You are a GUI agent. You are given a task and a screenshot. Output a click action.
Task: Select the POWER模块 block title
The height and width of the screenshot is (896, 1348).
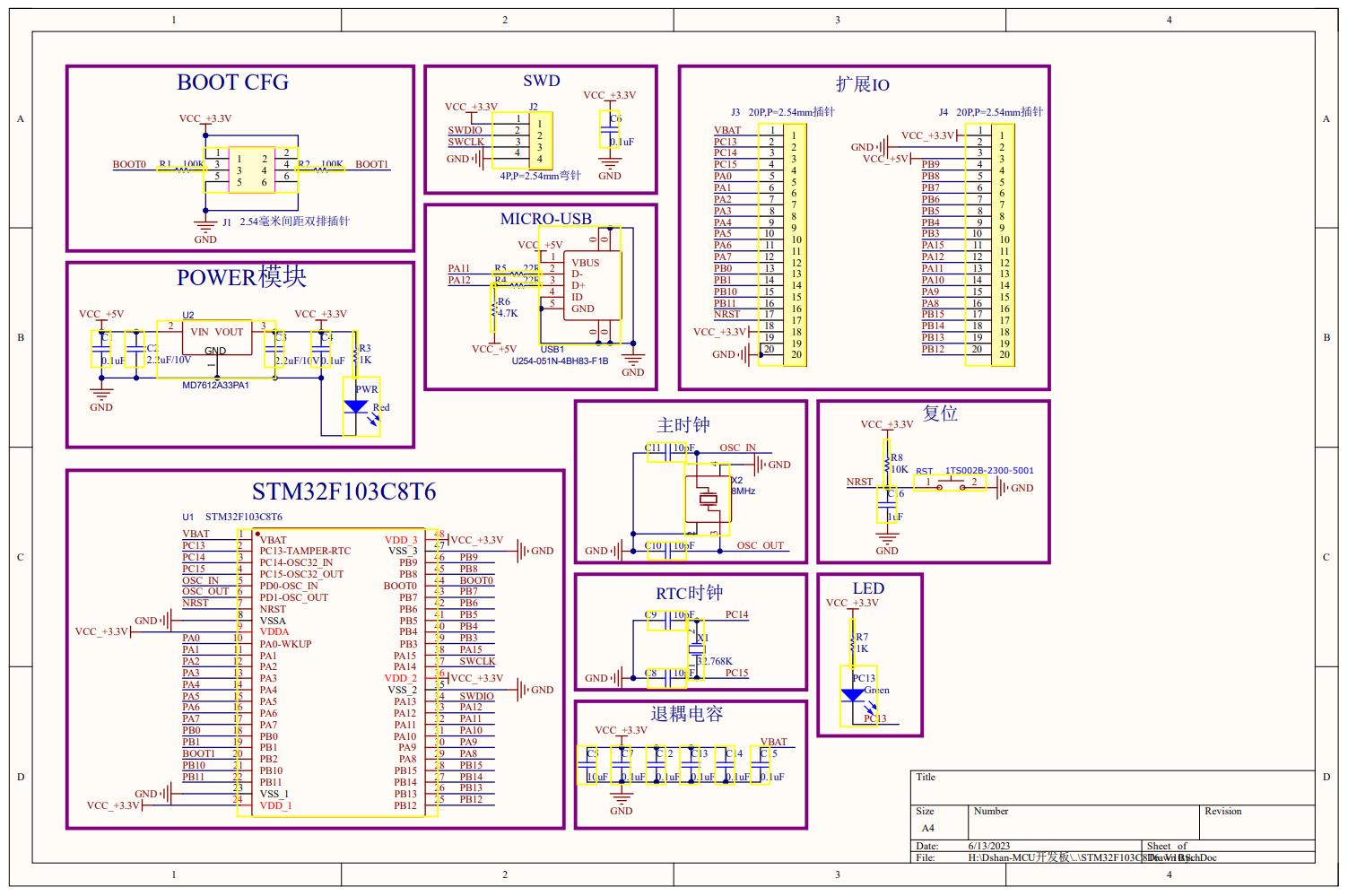[241, 277]
